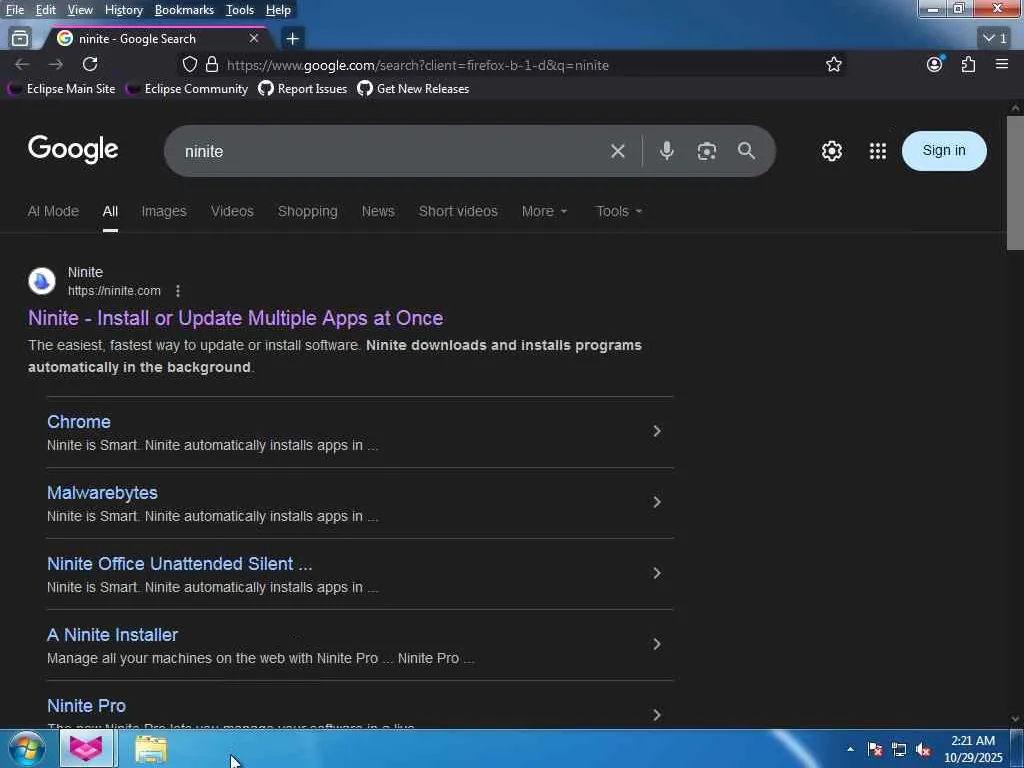Screen dimensions: 1024x768
Task: Open the list all tabs dropdown
Action: point(995,39)
